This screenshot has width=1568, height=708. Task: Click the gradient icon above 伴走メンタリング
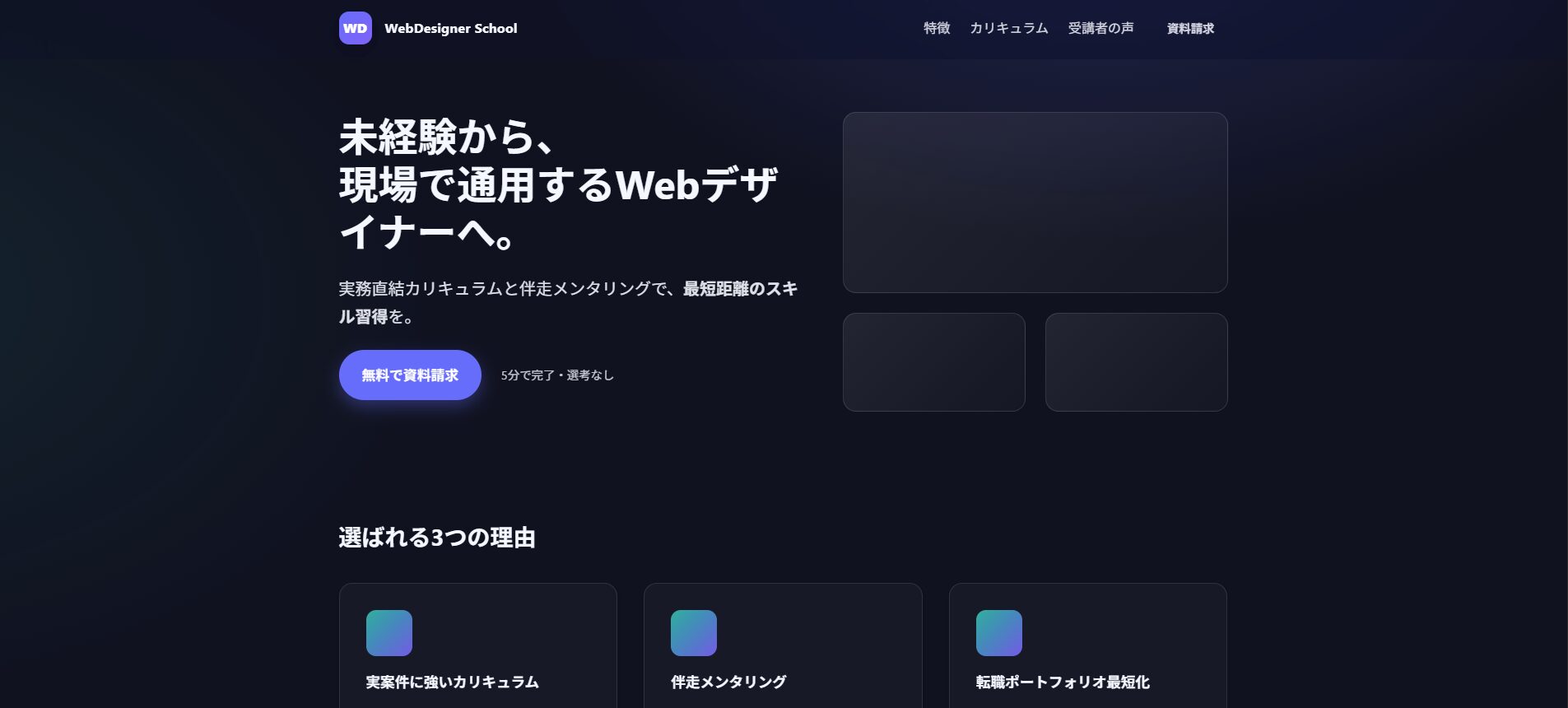coord(694,633)
